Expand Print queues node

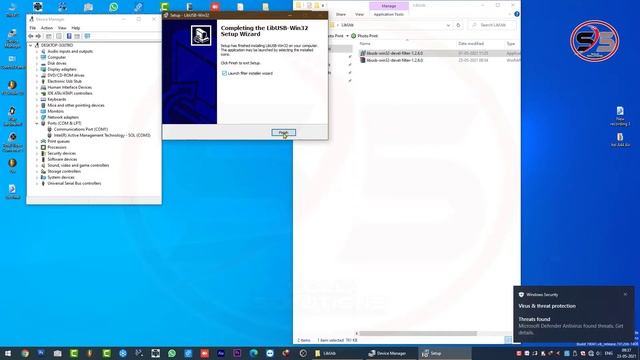point(37,141)
